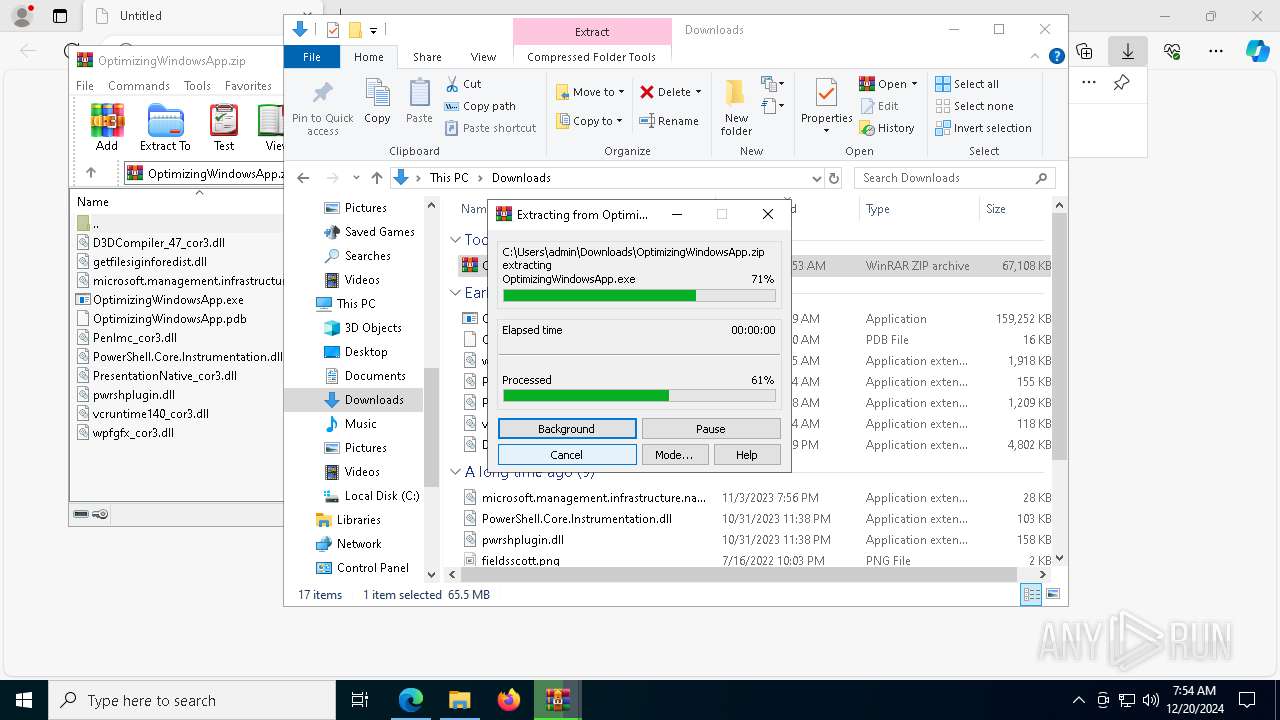Open Microsoft Edge from taskbar
Viewport: 1280px width, 720px height.
pyautogui.click(x=411, y=700)
